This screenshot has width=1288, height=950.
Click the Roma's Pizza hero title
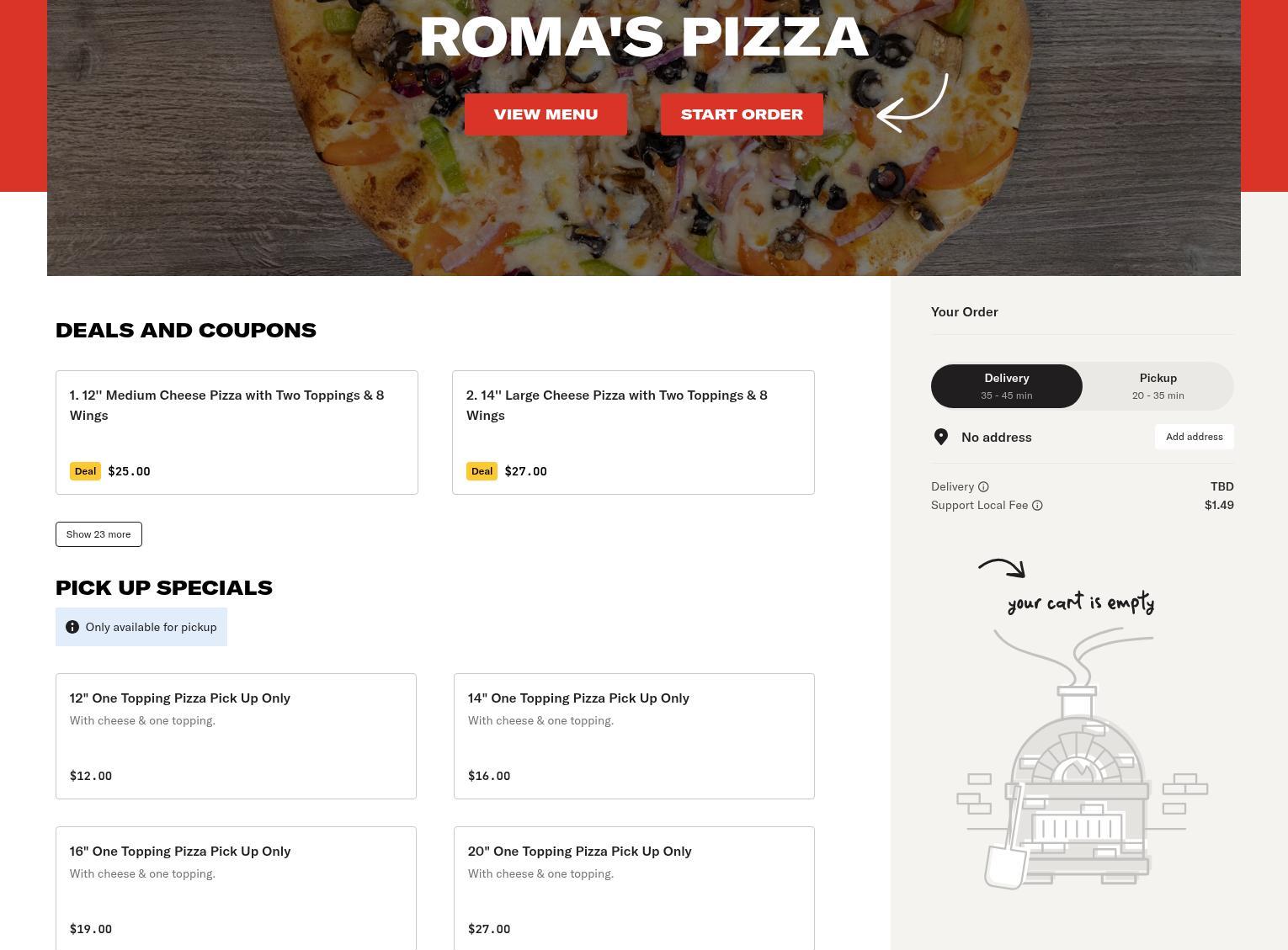pos(644,37)
